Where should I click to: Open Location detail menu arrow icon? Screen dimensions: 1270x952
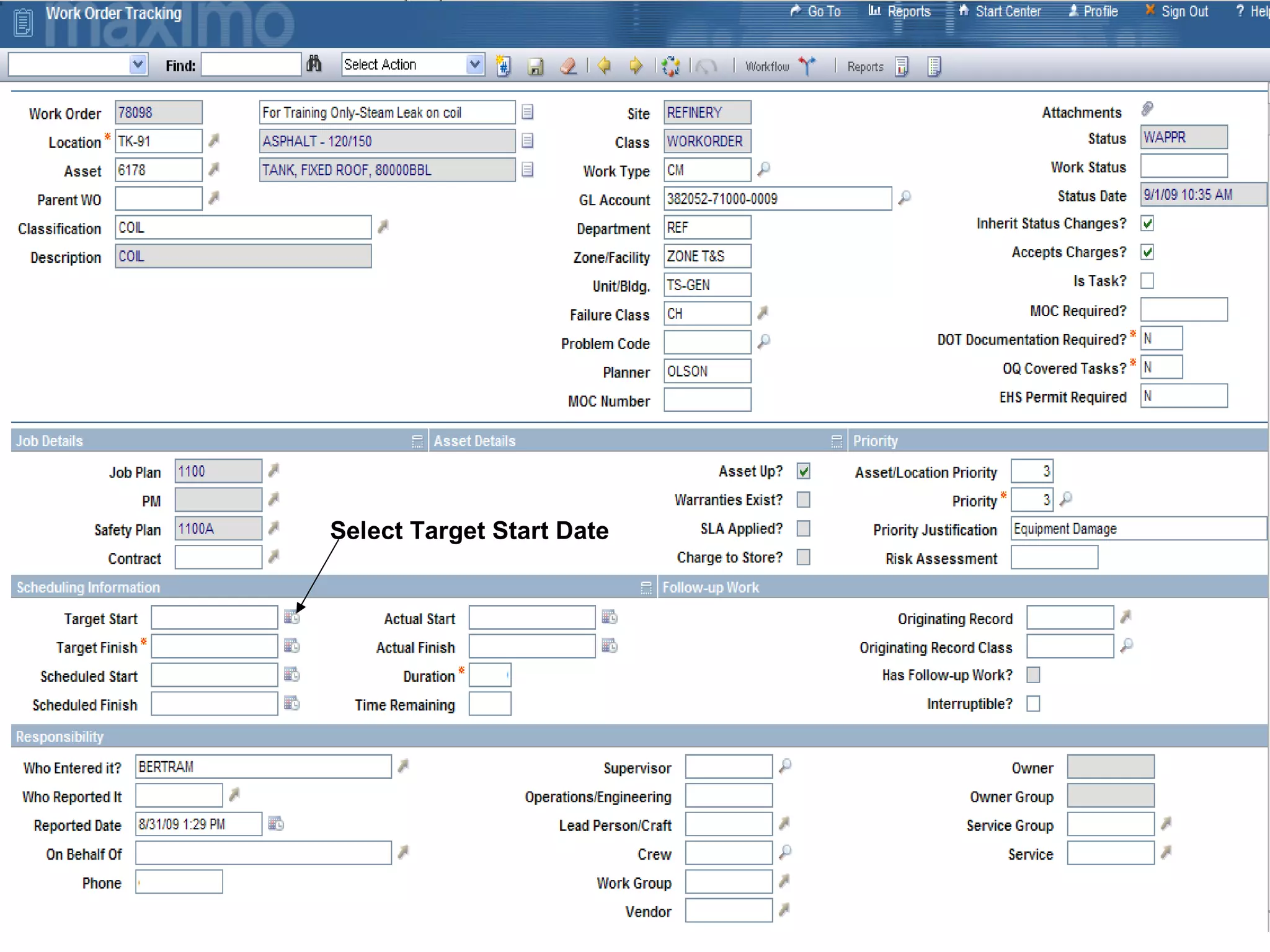click(214, 141)
